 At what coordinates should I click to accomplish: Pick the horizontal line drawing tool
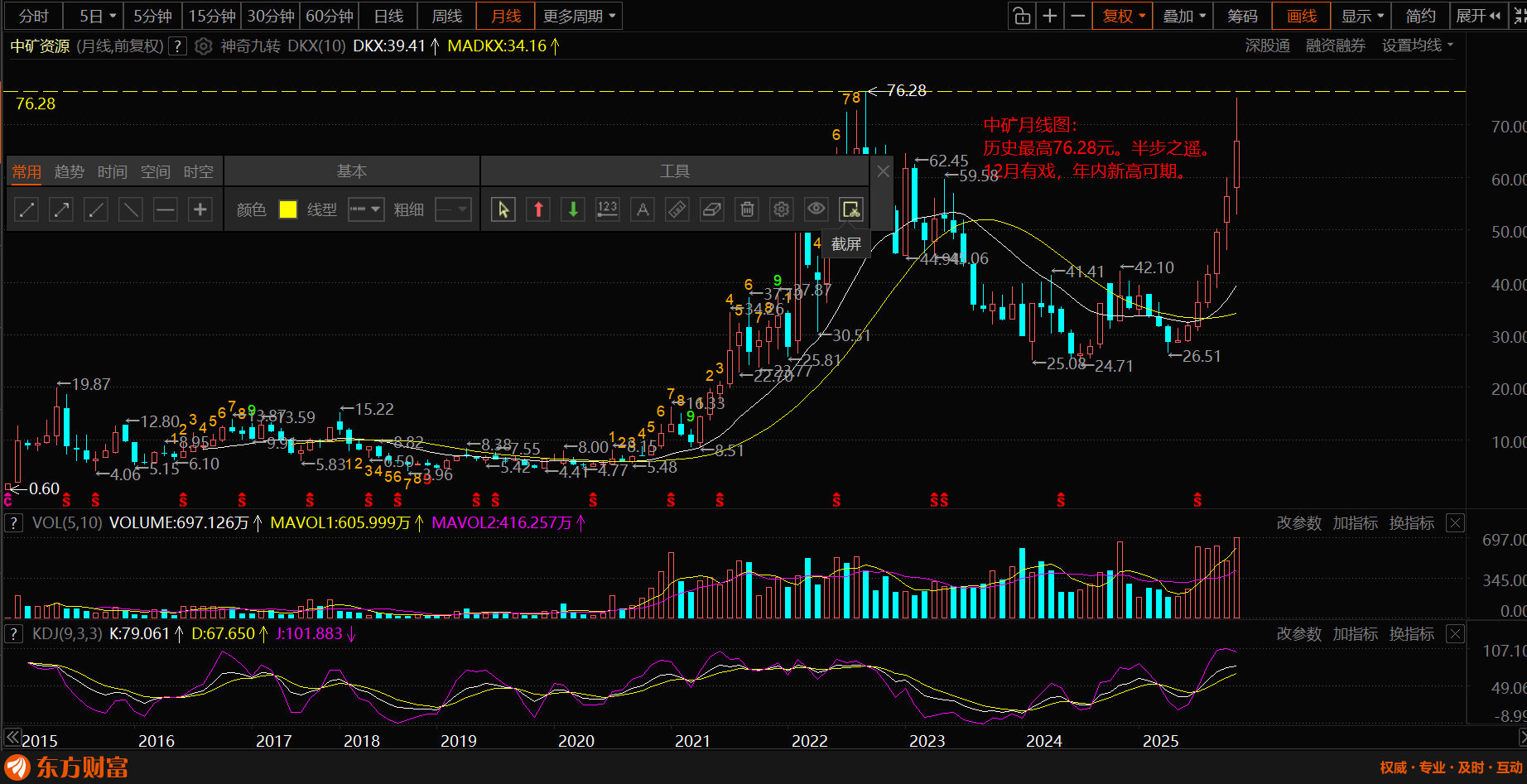[x=166, y=209]
